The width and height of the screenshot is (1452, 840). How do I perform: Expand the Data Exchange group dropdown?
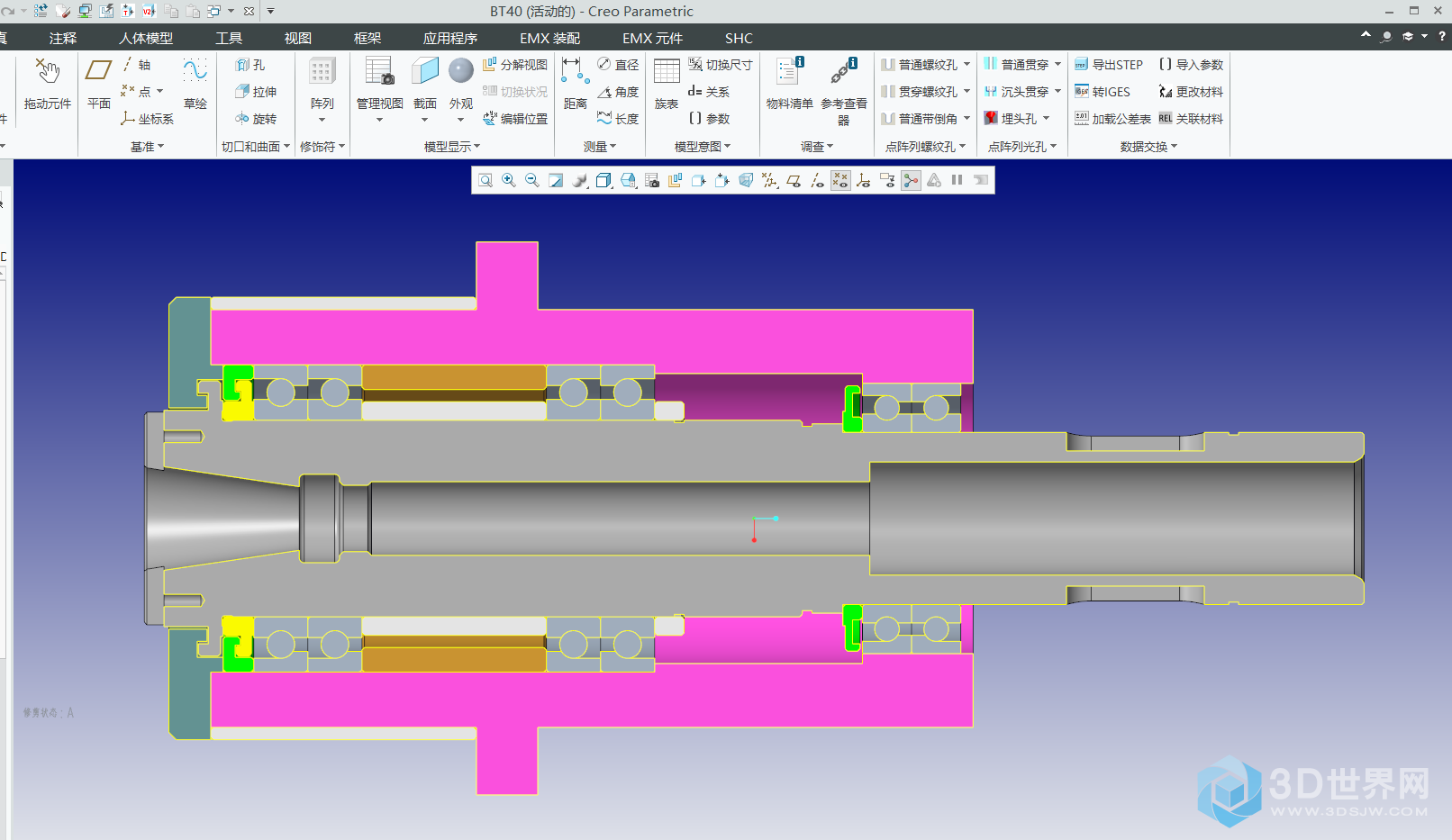point(1148,147)
